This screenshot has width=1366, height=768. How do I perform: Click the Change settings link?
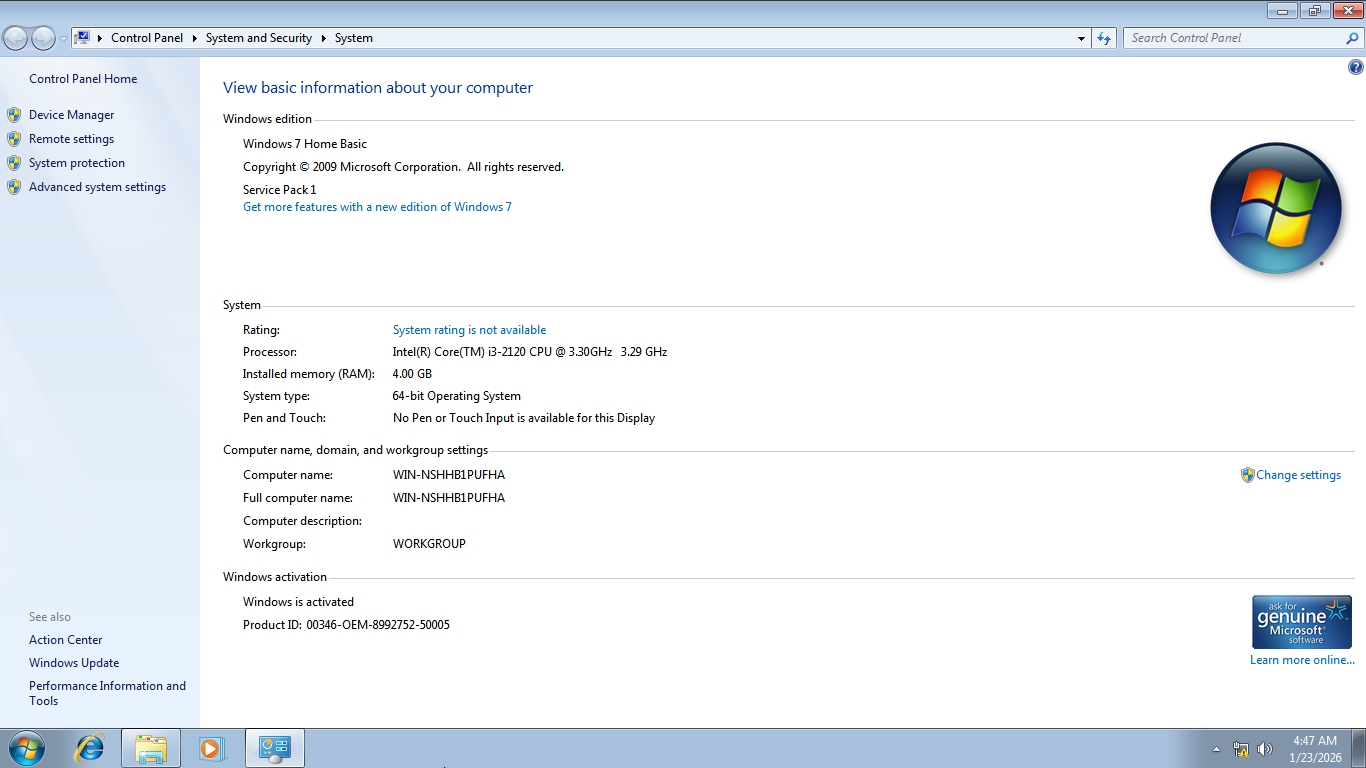(x=1298, y=475)
